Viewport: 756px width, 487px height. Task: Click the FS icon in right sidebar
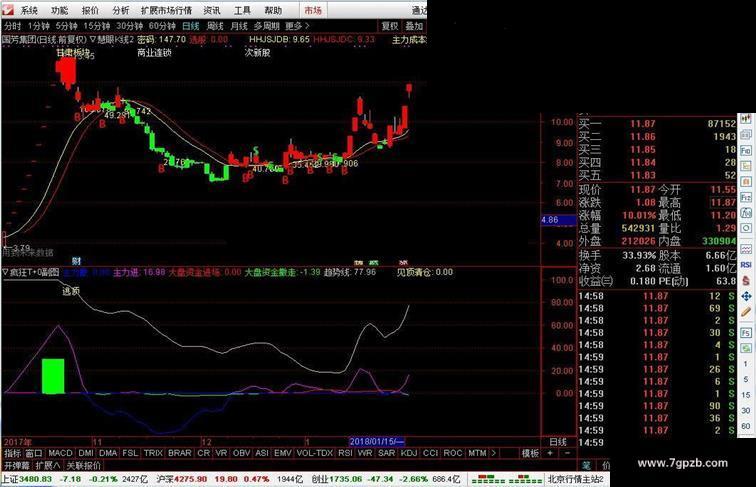click(x=746, y=333)
